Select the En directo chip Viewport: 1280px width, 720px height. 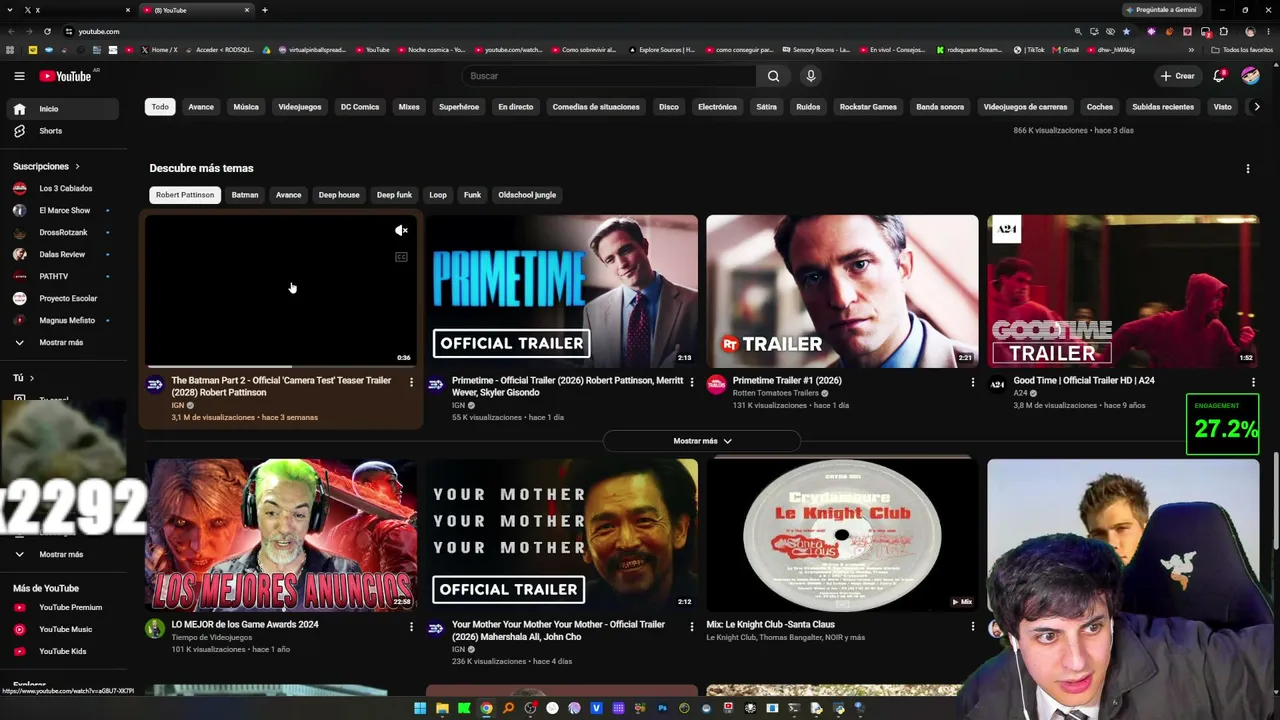coord(516,107)
